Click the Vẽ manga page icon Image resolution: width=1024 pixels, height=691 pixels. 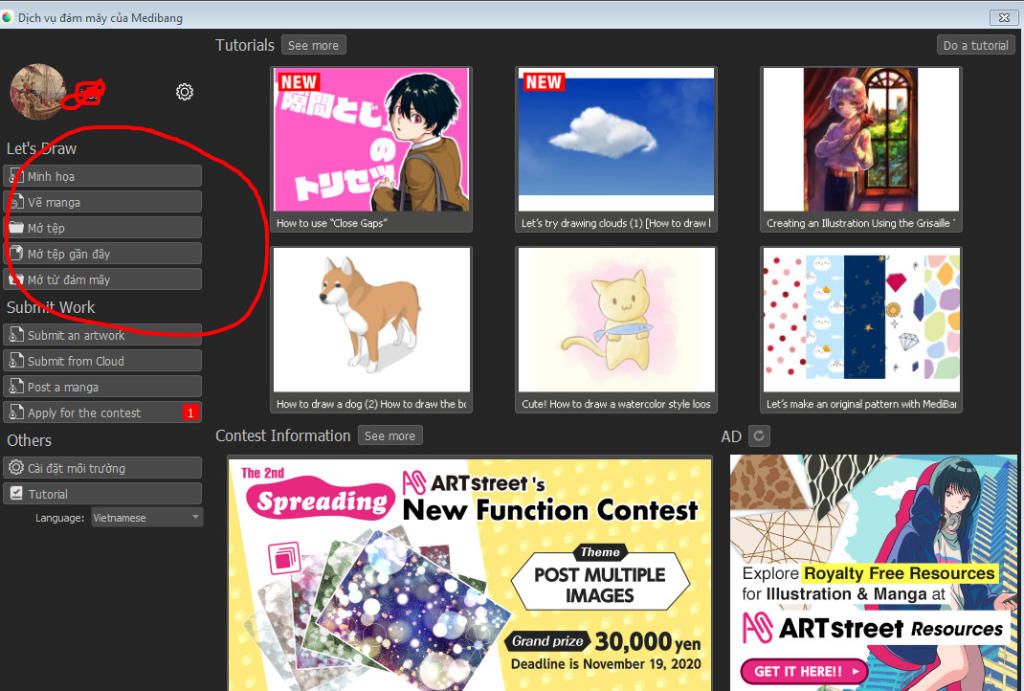click(16, 202)
